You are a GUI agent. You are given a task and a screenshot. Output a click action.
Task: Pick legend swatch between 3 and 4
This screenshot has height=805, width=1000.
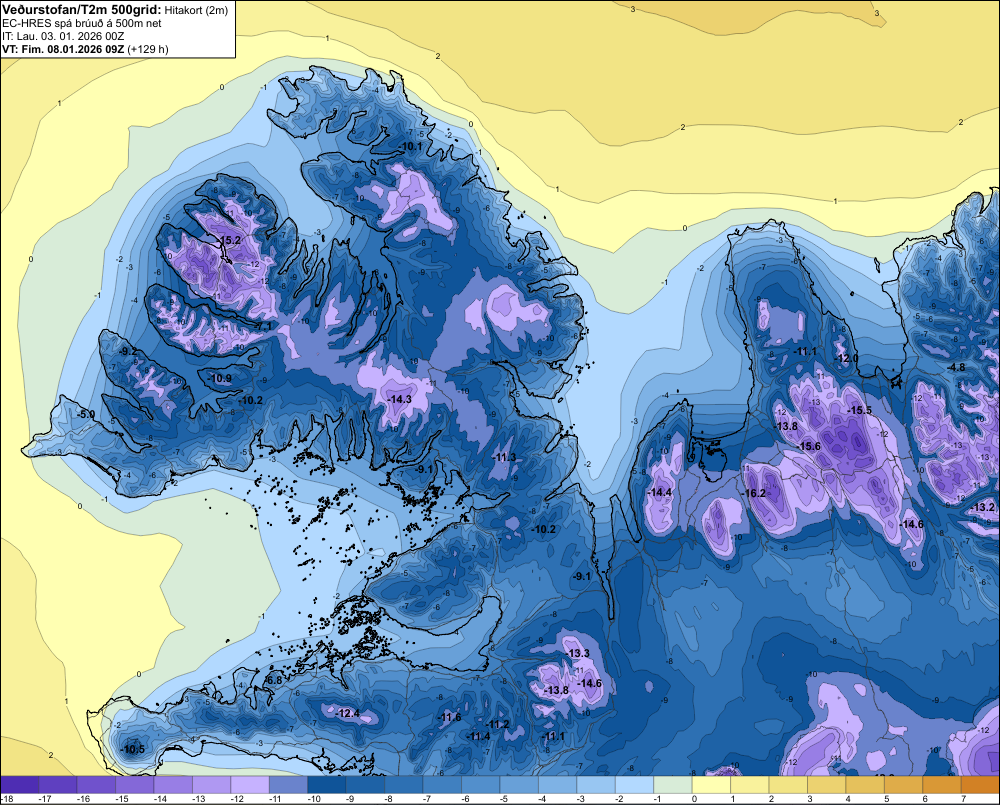pos(827,785)
